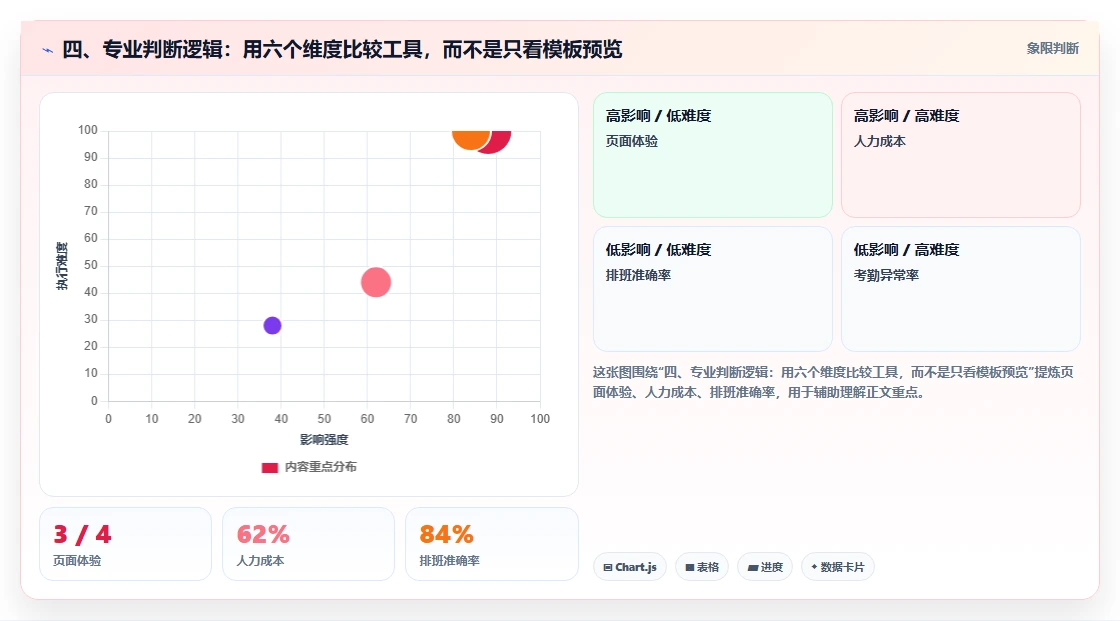The image size is (1120, 621).
Task: Click the 考勤异常率 text in the quadrant card
Action: 886,275
